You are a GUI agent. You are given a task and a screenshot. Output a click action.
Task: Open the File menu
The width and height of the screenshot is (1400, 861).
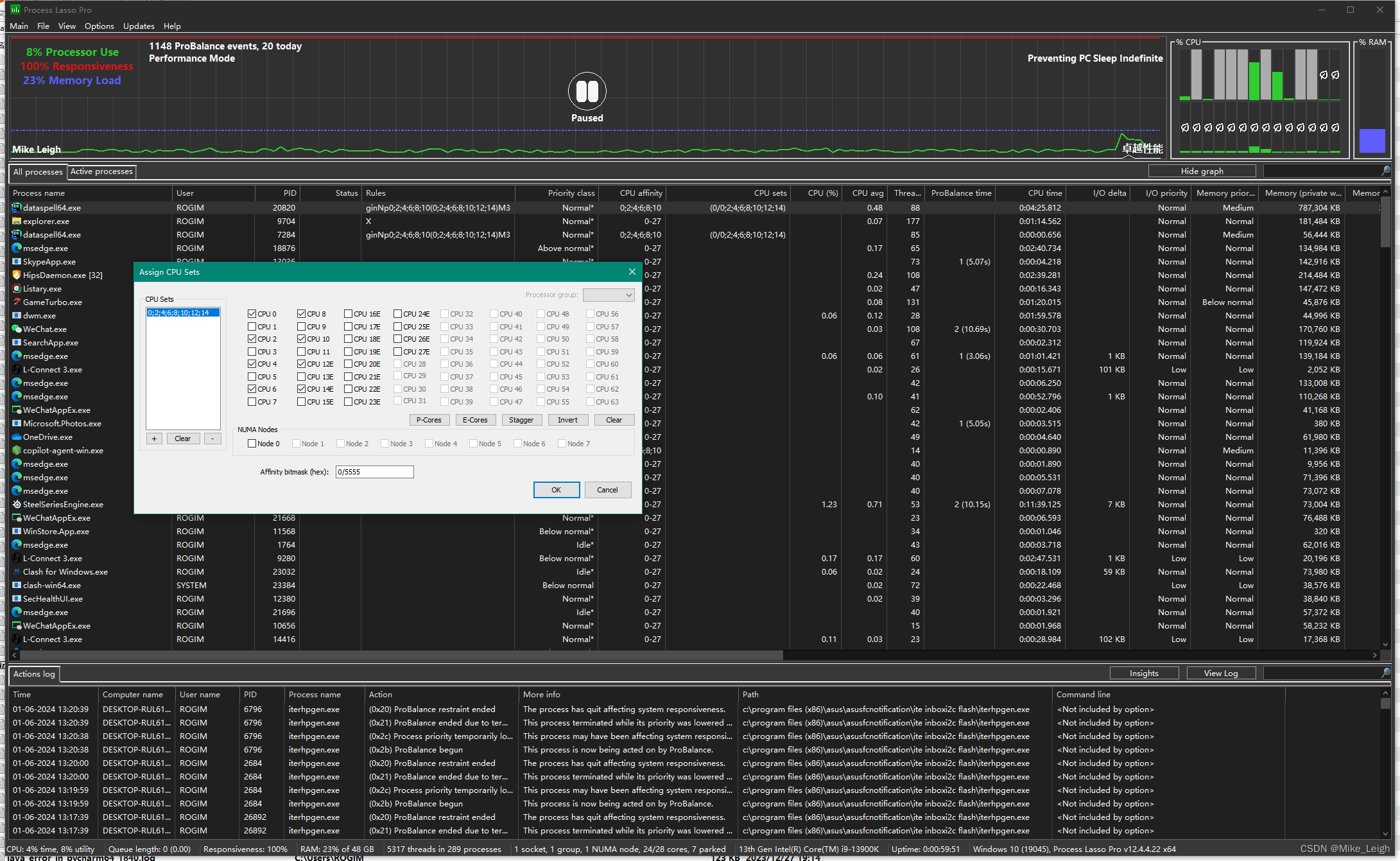(43, 26)
